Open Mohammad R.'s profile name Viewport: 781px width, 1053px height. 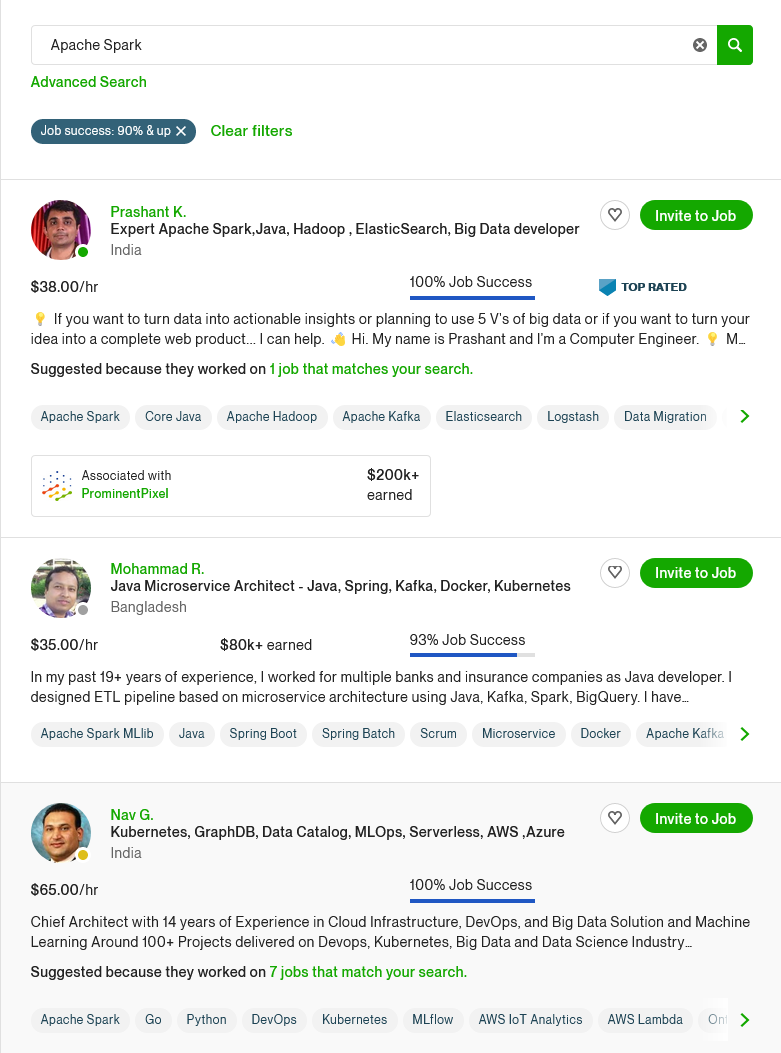point(157,568)
